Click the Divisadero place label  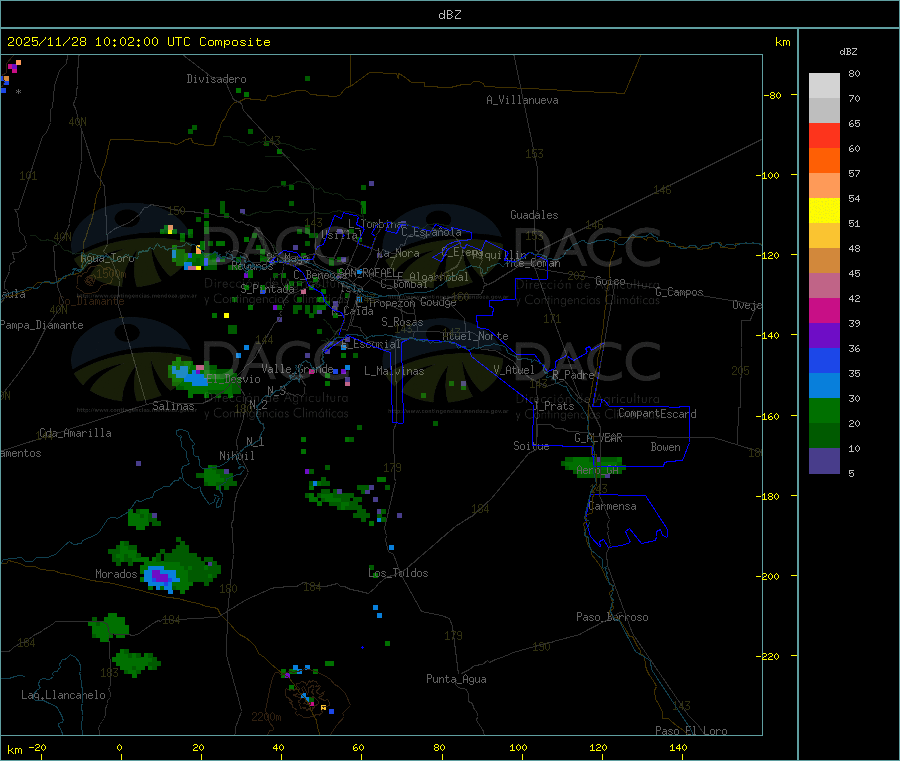coord(216,79)
